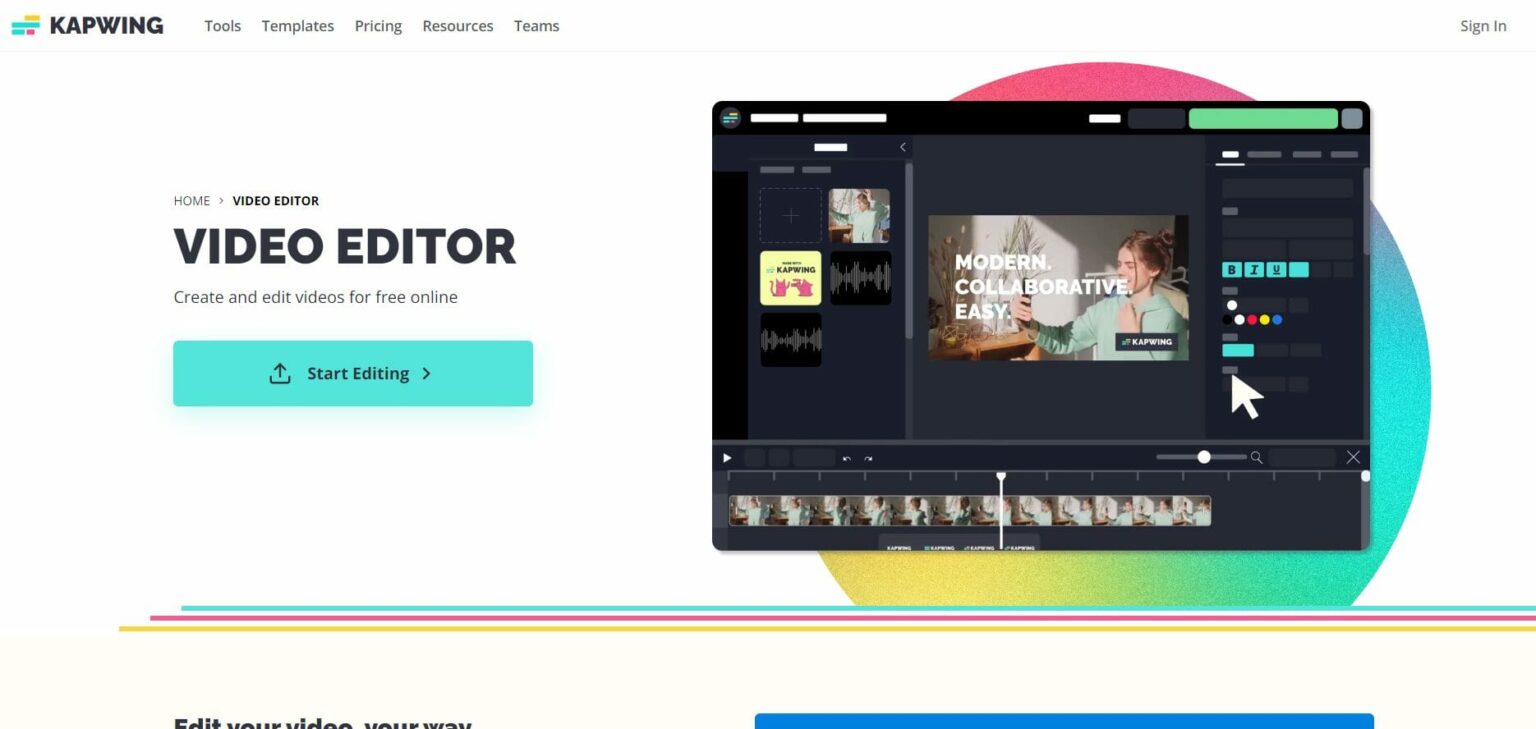The image size is (1536, 729).
Task: Click the Kapwing logo in the header
Action: click(x=87, y=26)
